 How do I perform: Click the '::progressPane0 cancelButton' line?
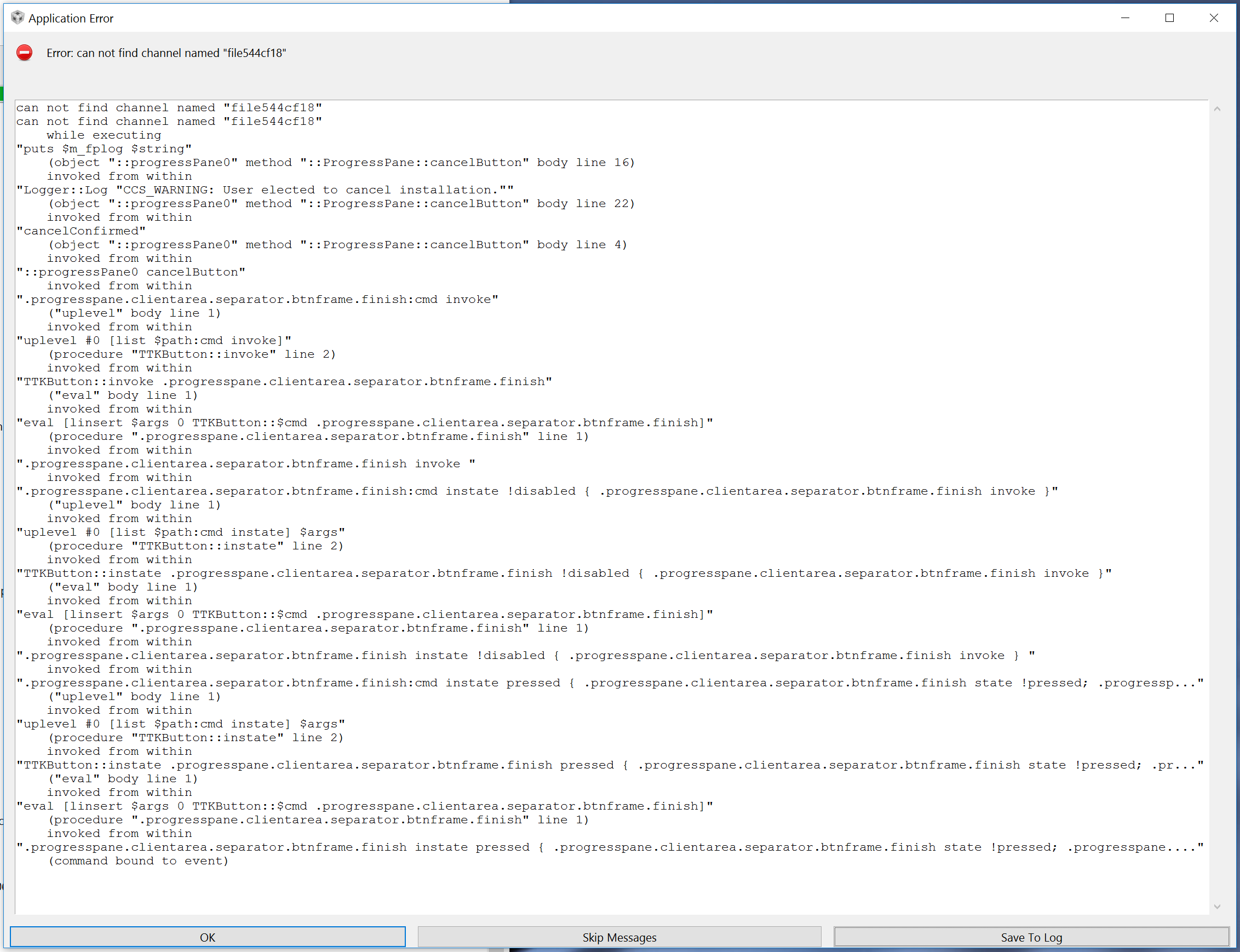click(x=131, y=272)
